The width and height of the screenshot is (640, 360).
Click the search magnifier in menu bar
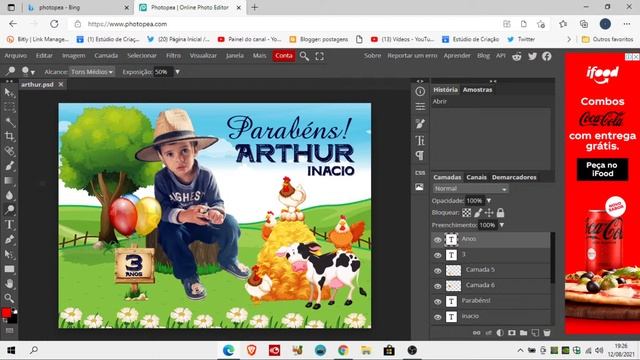(304, 56)
